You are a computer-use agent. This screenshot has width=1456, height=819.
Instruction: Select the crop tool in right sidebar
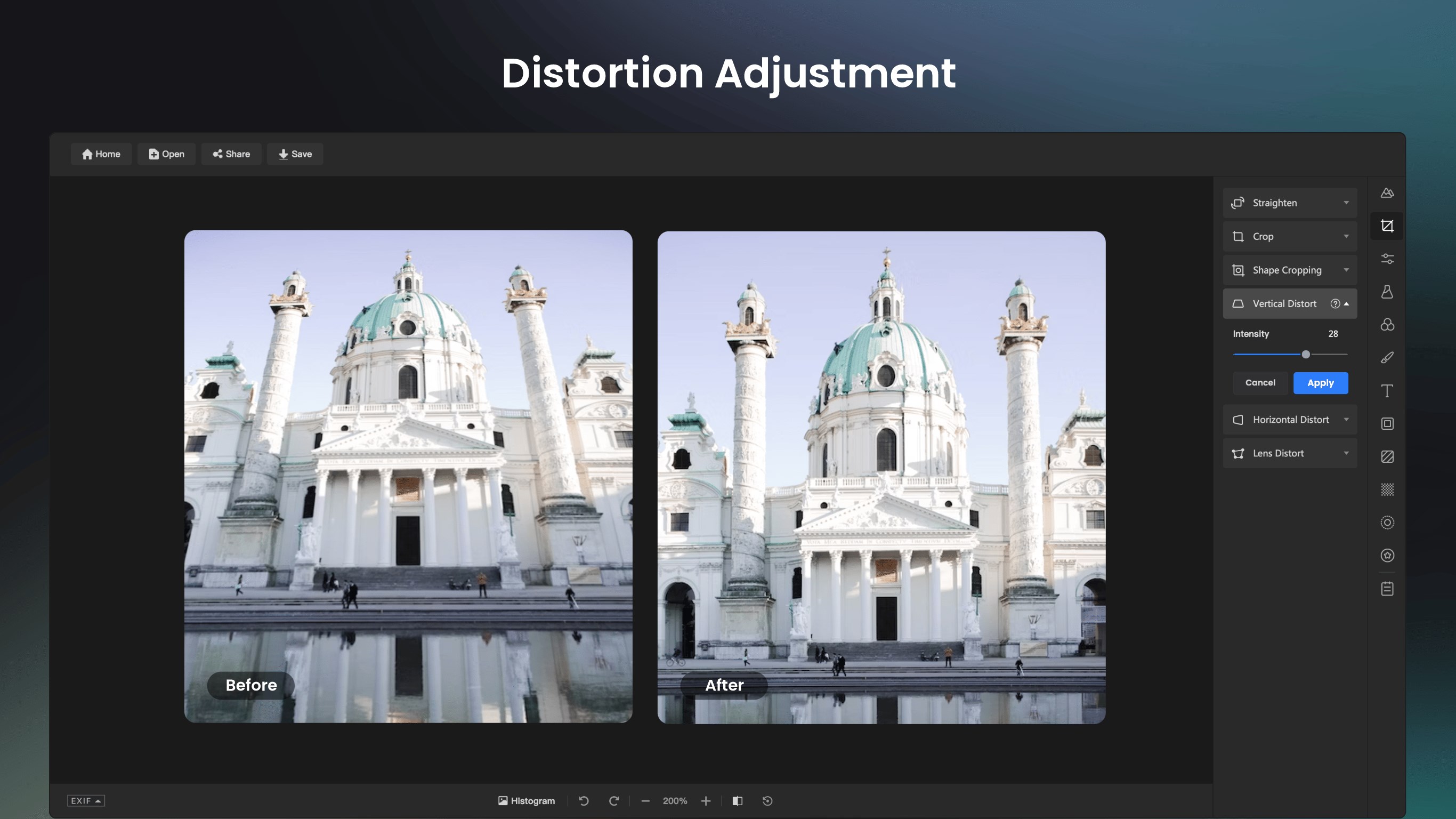[1387, 226]
